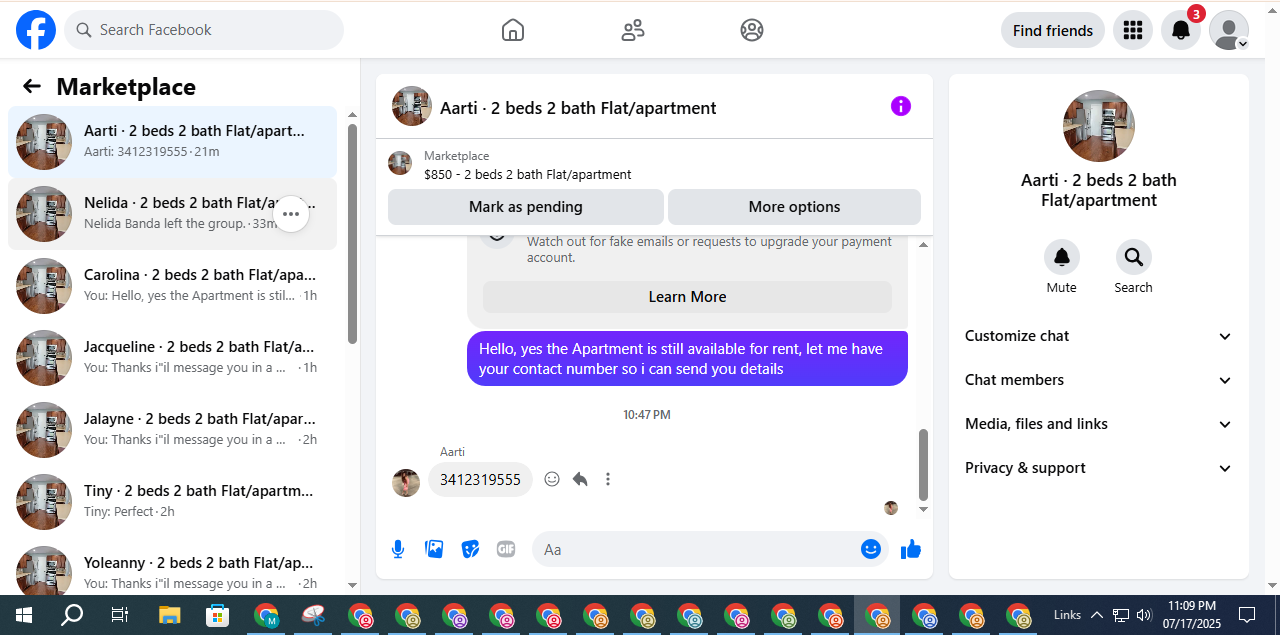This screenshot has height=635, width=1280.
Task: Expand Privacy & support section
Action: click(x=1099, y=468)
